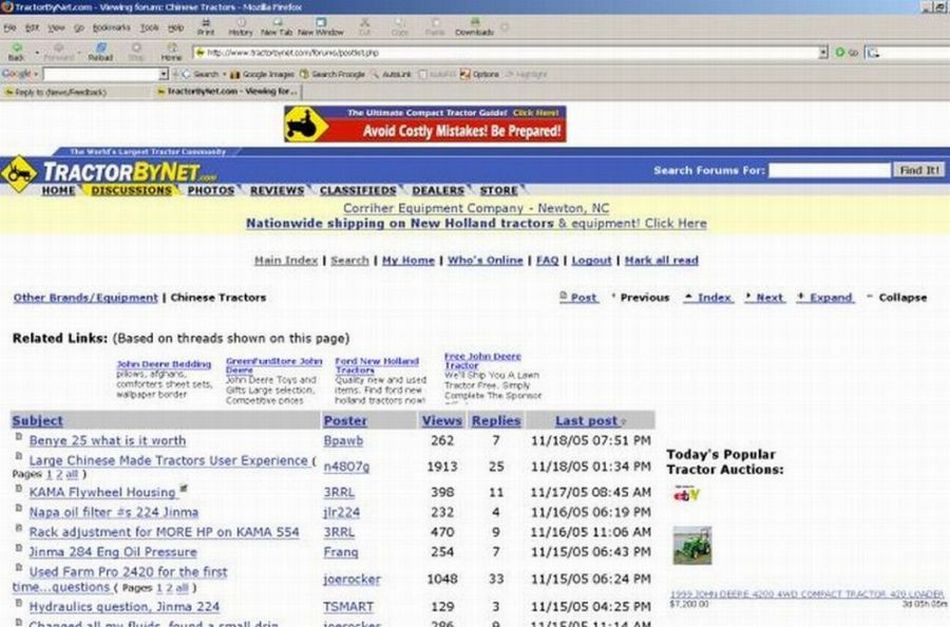950x627 pixels.
Task: Open the Google toolbar search box dropdown
Action: [164, 74]
